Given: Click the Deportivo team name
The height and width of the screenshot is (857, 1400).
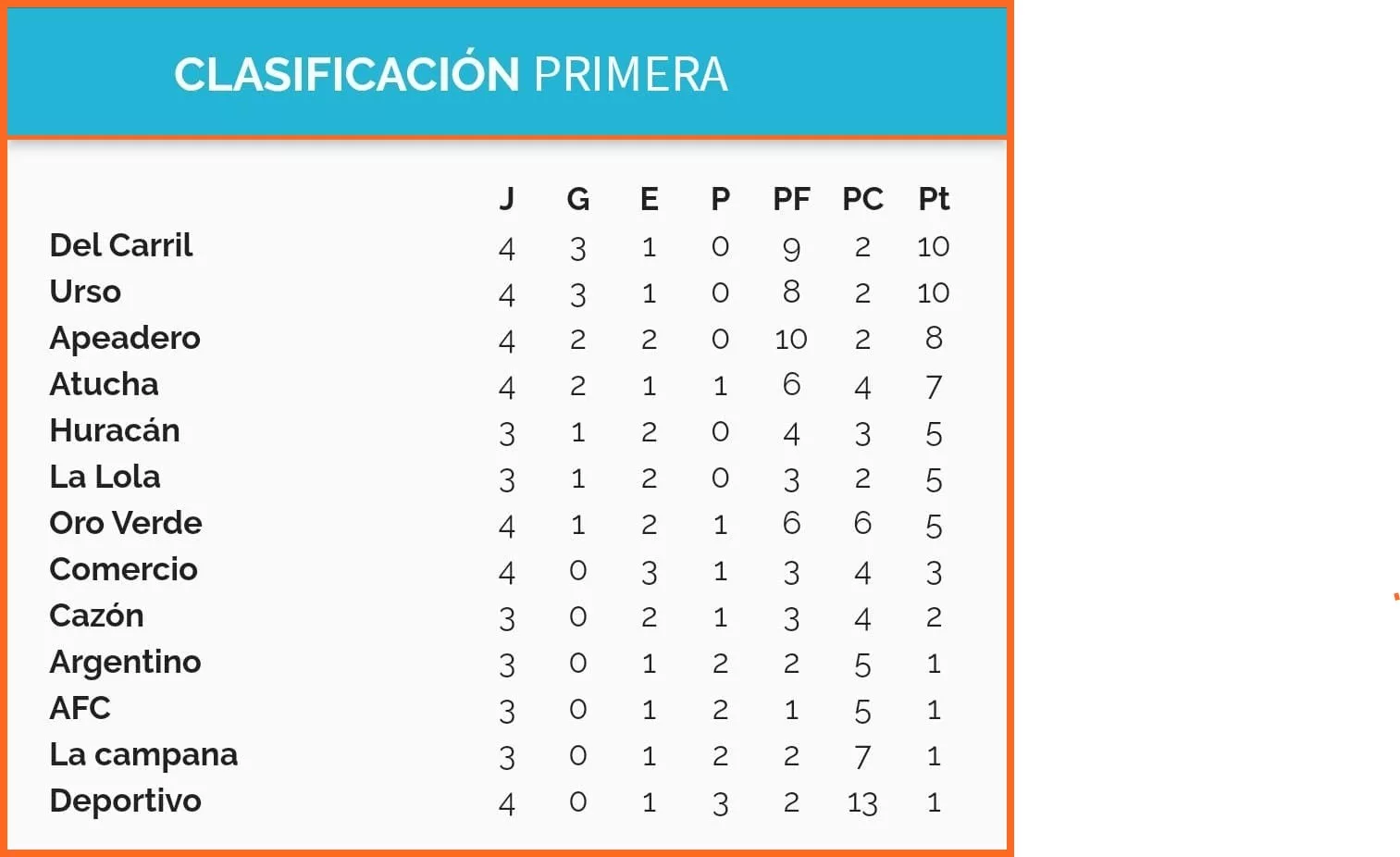Looking at the screenshot, I should tap(126, 801).
